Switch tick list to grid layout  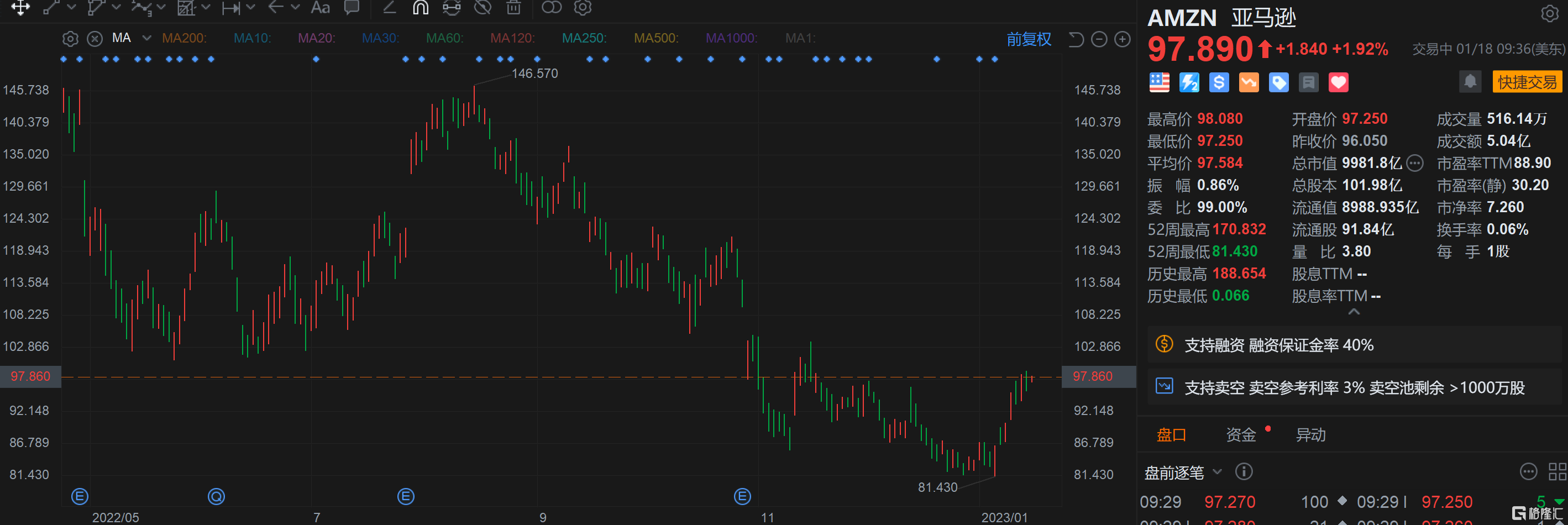click(1557, 471)
